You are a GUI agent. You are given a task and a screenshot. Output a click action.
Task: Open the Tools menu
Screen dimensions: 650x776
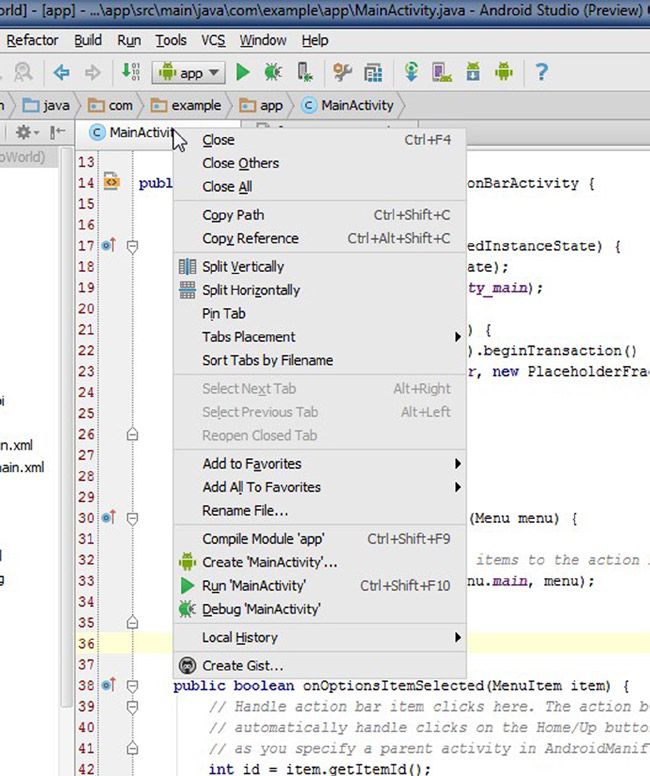(171, 40)
